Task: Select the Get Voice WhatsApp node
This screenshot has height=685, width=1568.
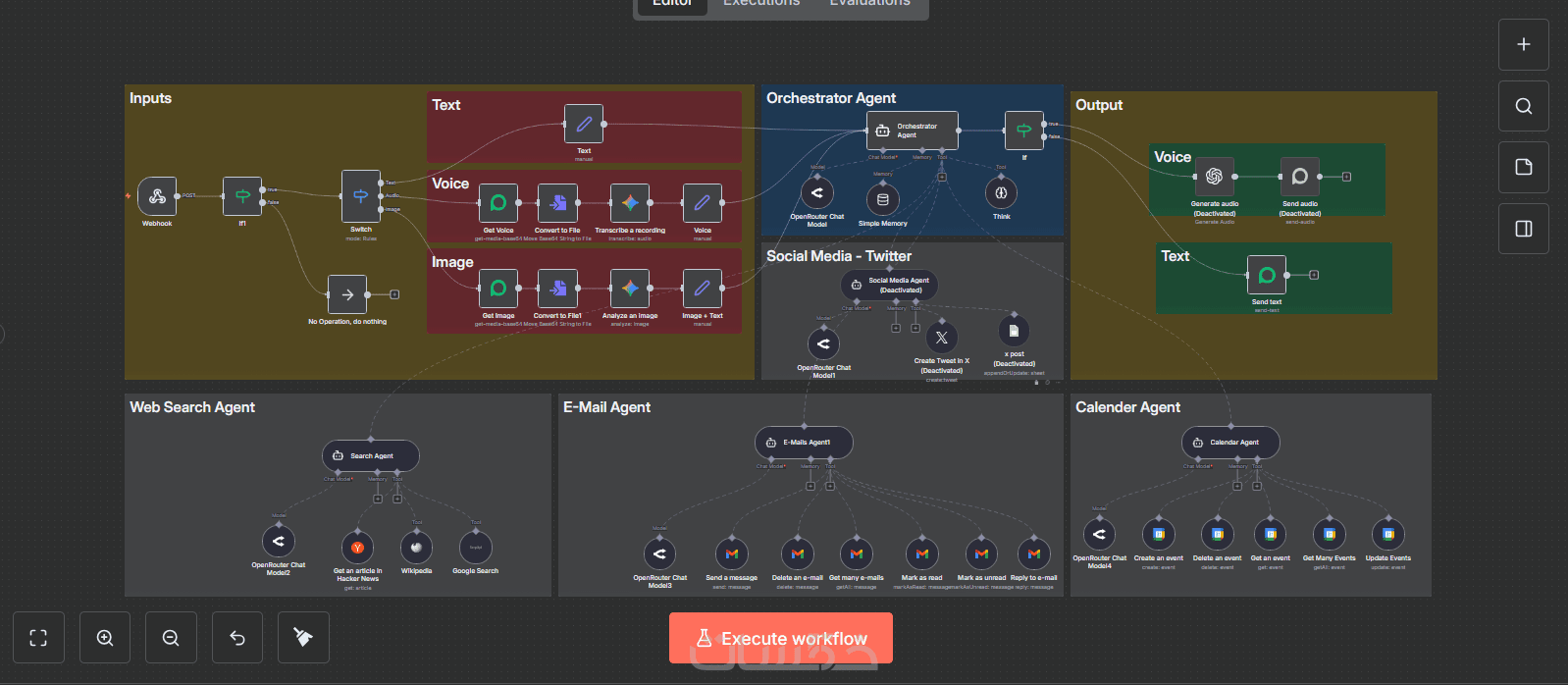Action: 498,203
